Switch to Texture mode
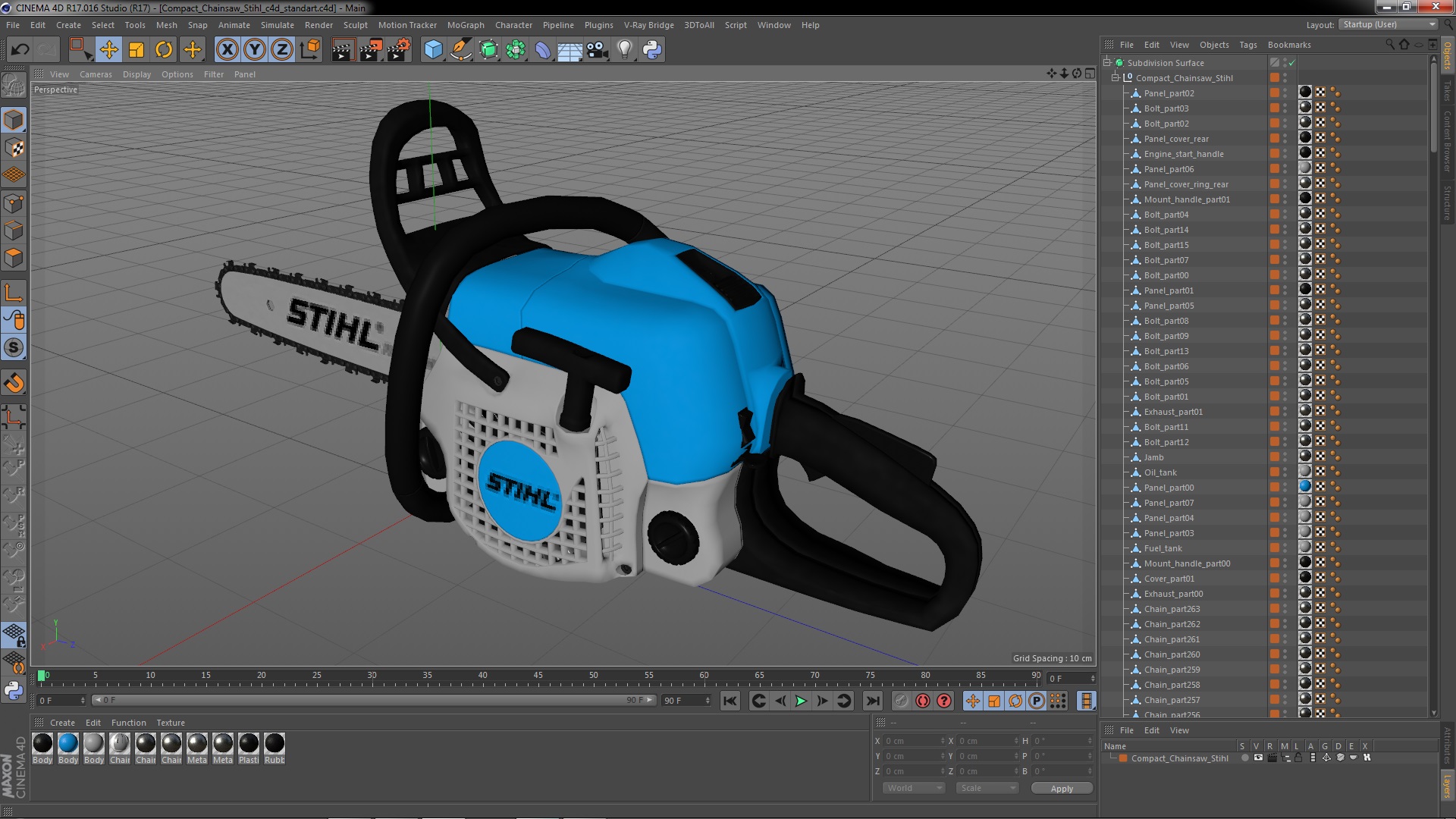The image size is (1456, 819). point(14,148)
